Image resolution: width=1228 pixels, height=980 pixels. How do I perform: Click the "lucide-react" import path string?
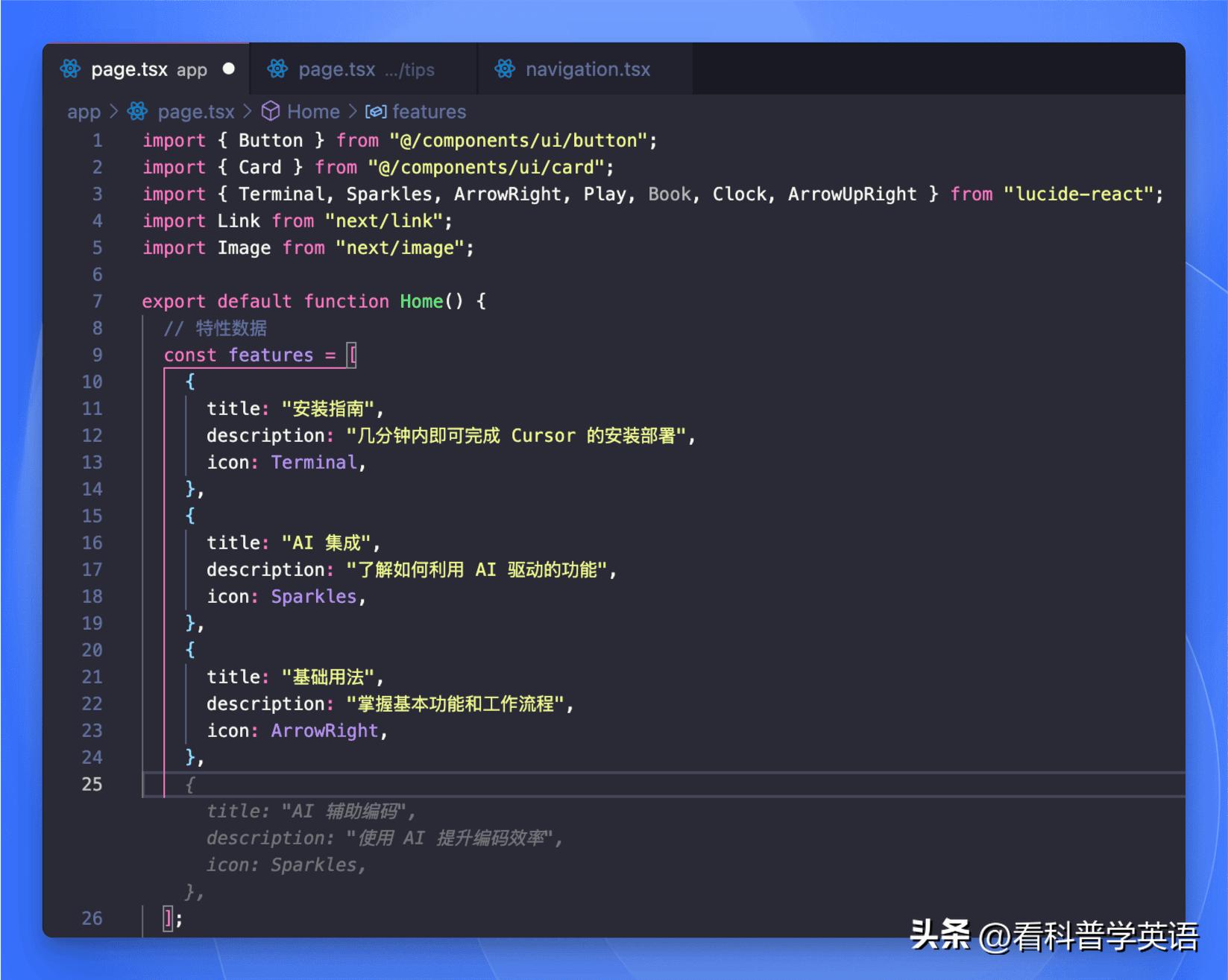pyautogui.click(x=1077, y=195)
